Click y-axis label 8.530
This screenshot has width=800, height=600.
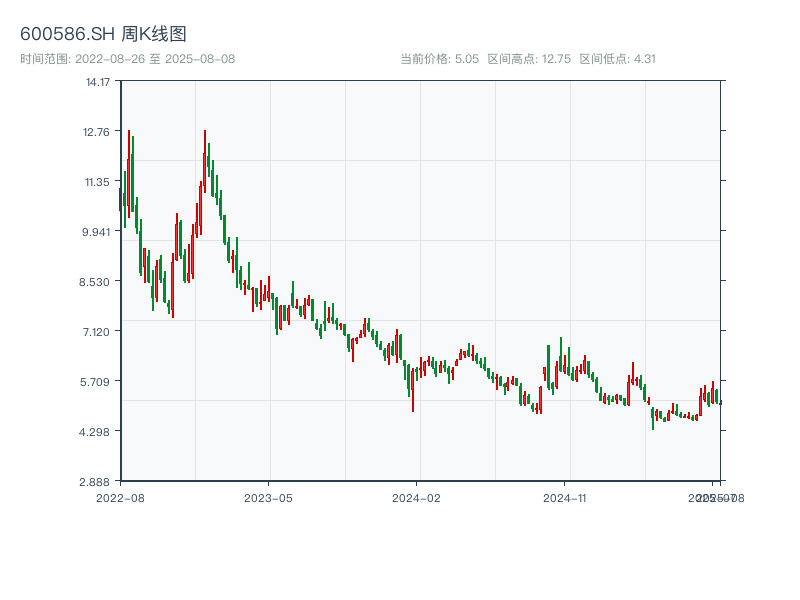pos(94,282)
